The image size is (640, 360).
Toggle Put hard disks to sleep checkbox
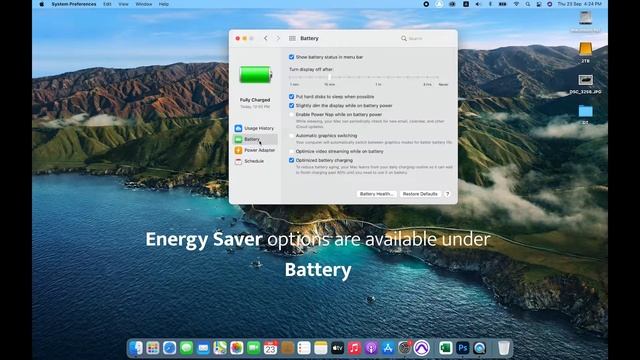tap(291, 97)
